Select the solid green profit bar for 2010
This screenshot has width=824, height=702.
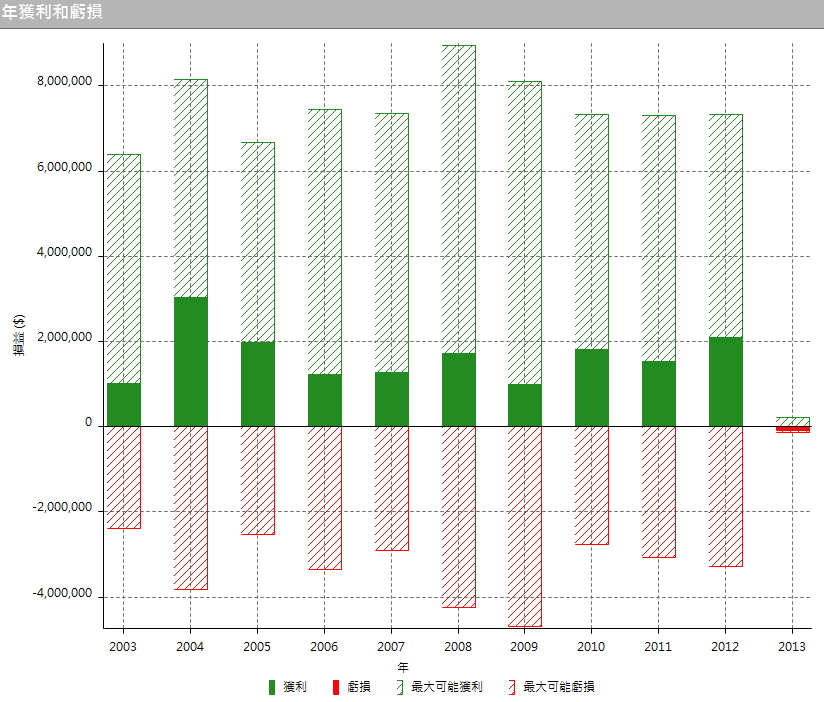(x=592, y=388)
